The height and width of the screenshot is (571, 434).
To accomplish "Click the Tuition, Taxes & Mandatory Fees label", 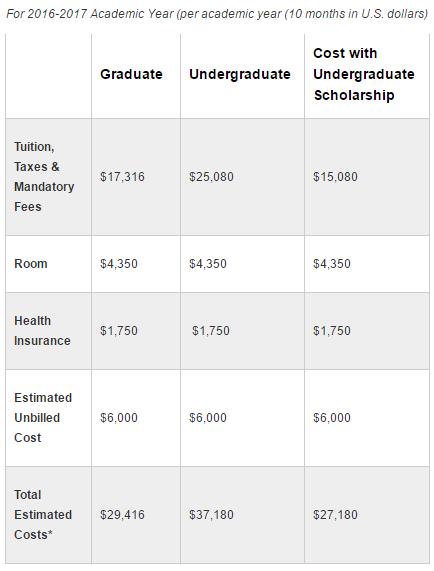I will [44, 177].
